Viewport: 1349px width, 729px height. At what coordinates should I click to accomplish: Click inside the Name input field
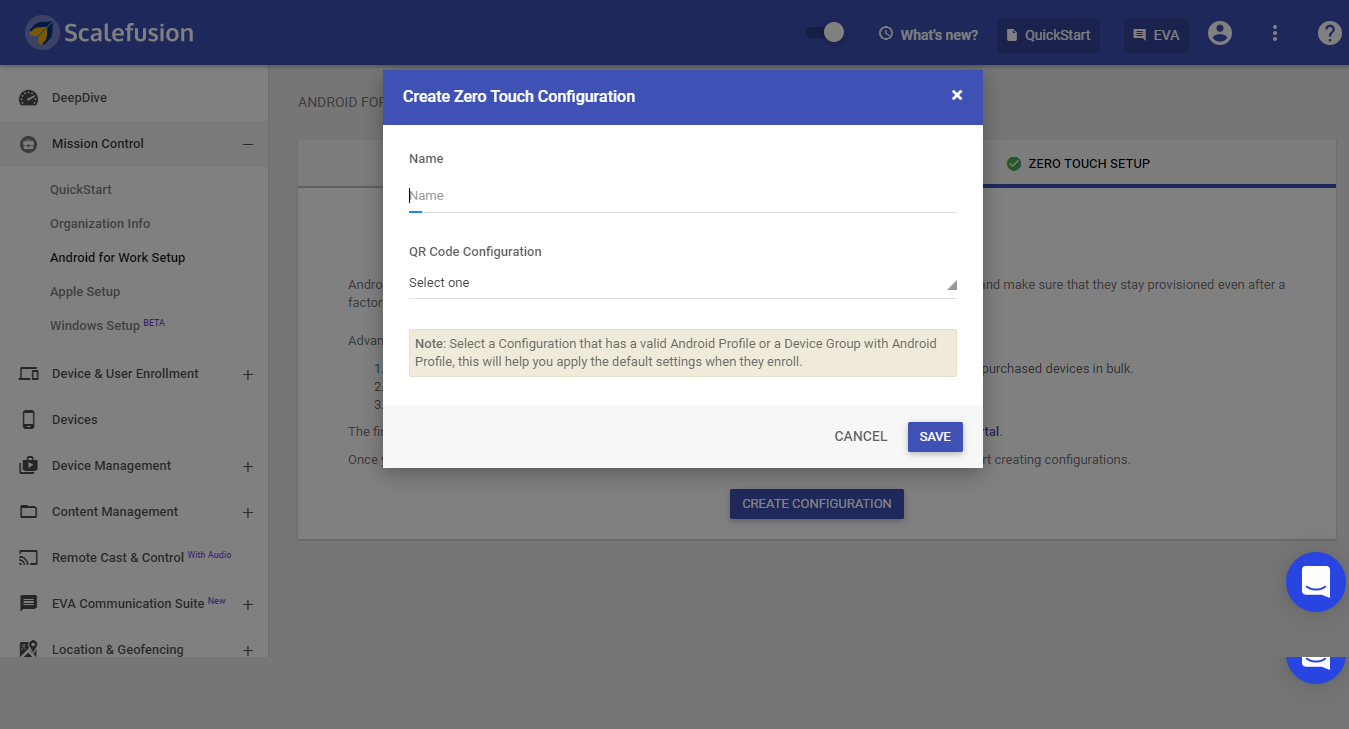click(x=683, y=195)
